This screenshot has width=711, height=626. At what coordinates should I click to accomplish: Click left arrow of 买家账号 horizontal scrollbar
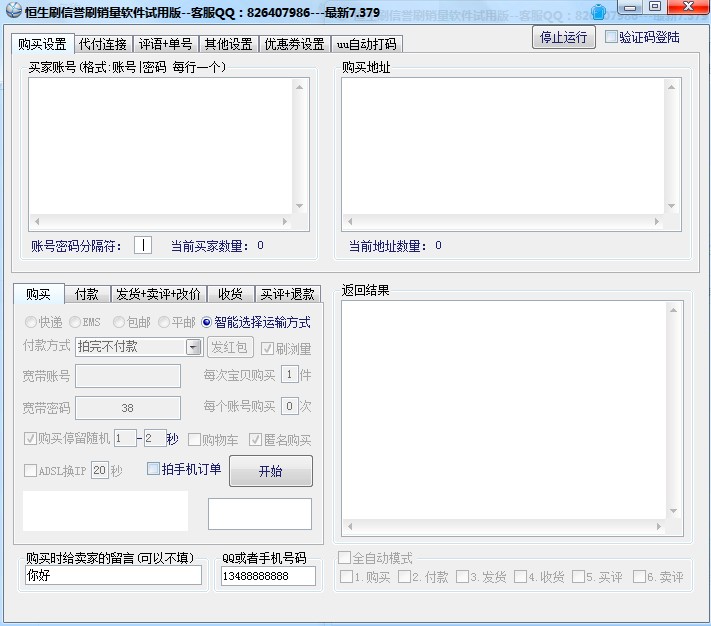[x=37, y=221]
